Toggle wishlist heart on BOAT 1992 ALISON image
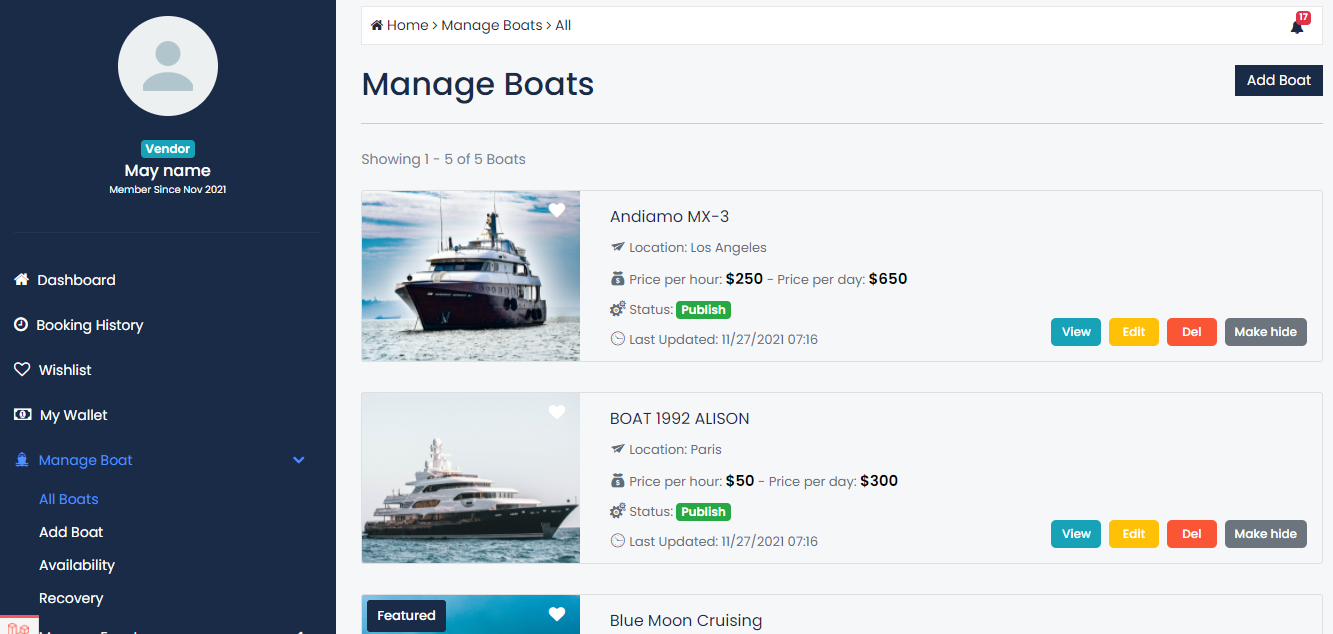 [557, 412]
